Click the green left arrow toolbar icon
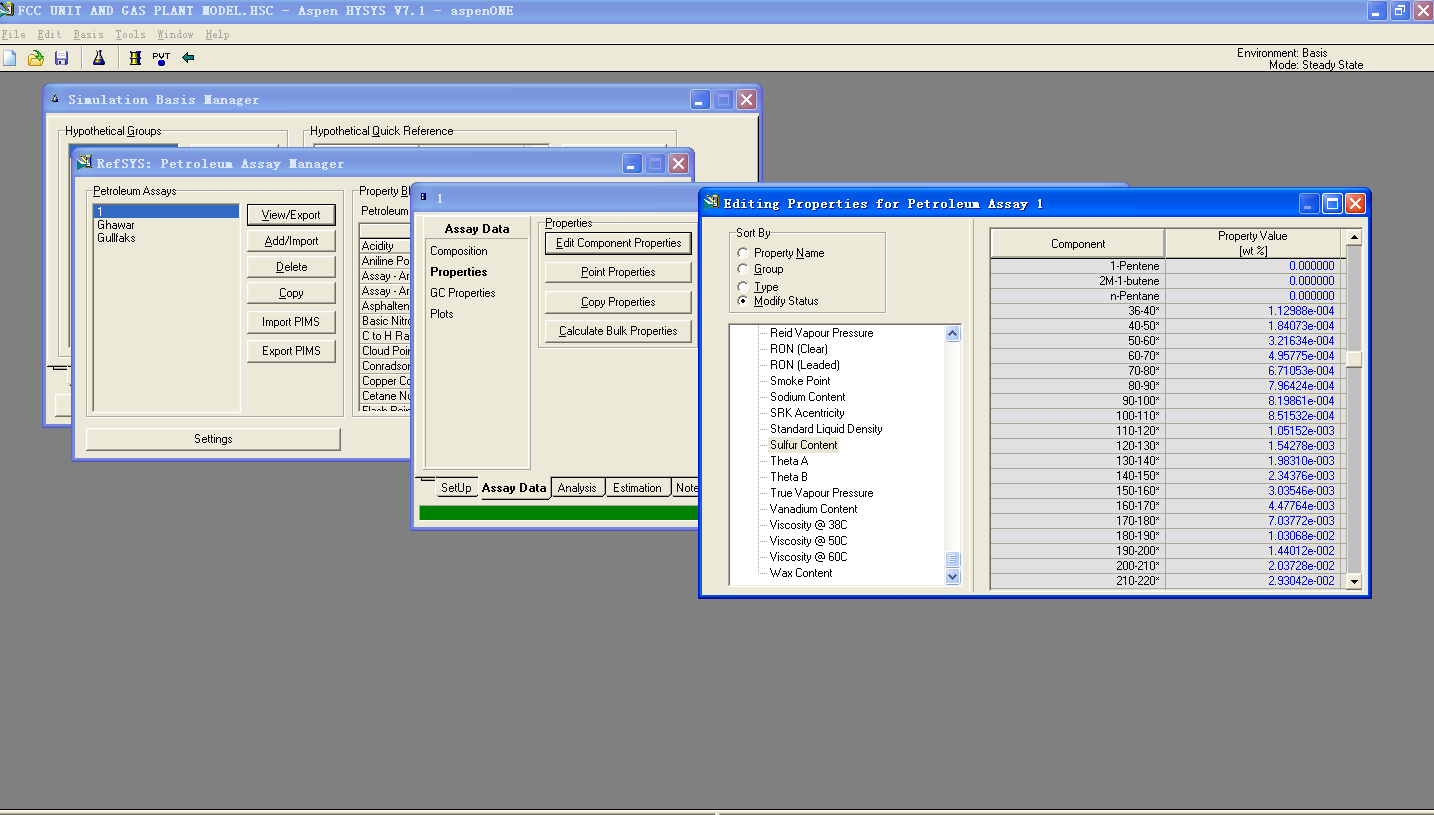Image resolution: width=1434 pixels, height=815 pixels. click(188, 58)
